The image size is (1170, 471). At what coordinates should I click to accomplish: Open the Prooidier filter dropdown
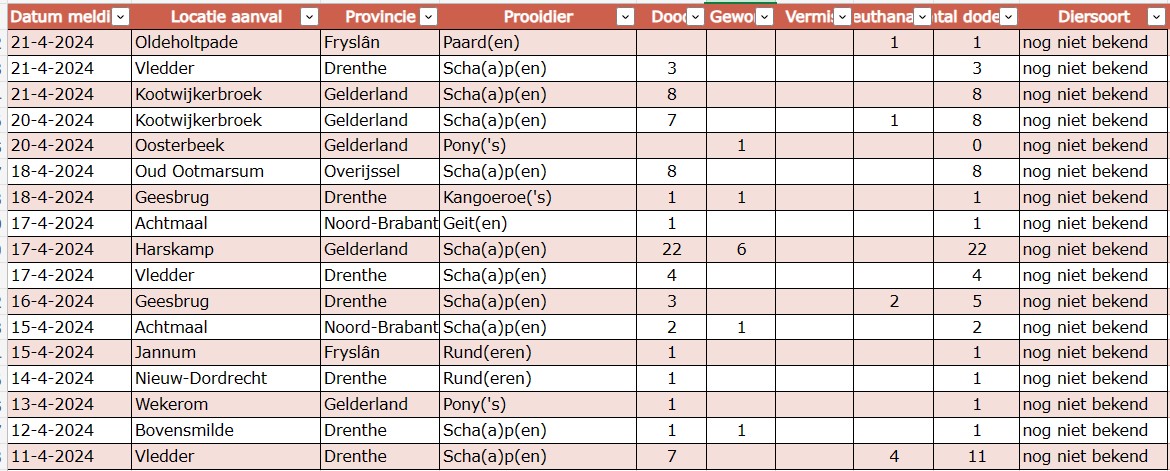(625, 17)
